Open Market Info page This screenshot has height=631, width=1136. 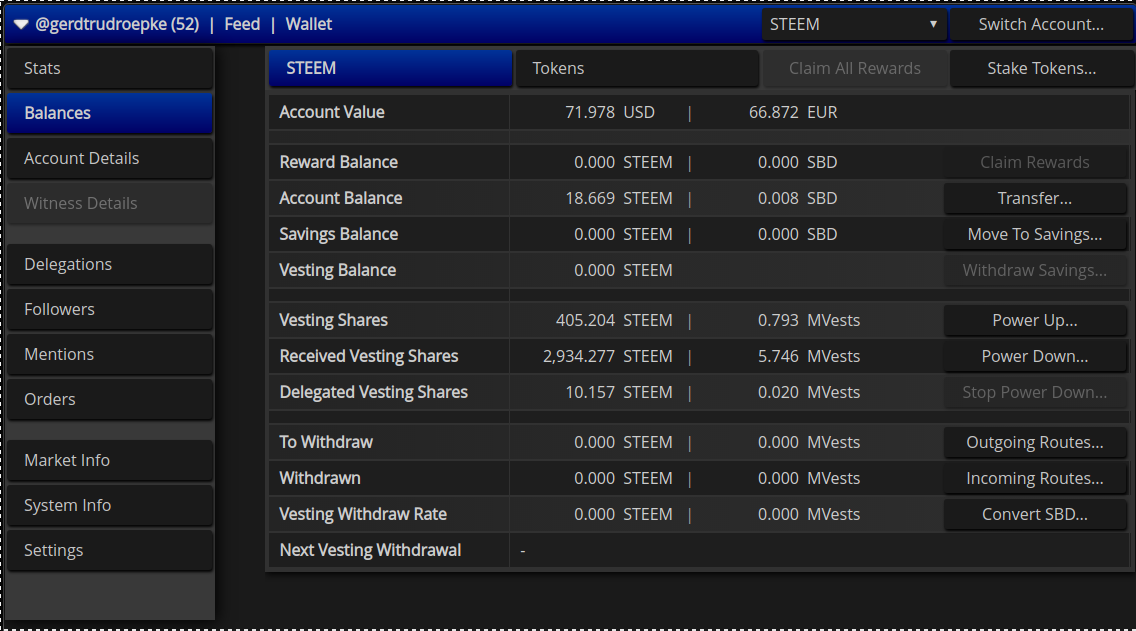(110, 460)
